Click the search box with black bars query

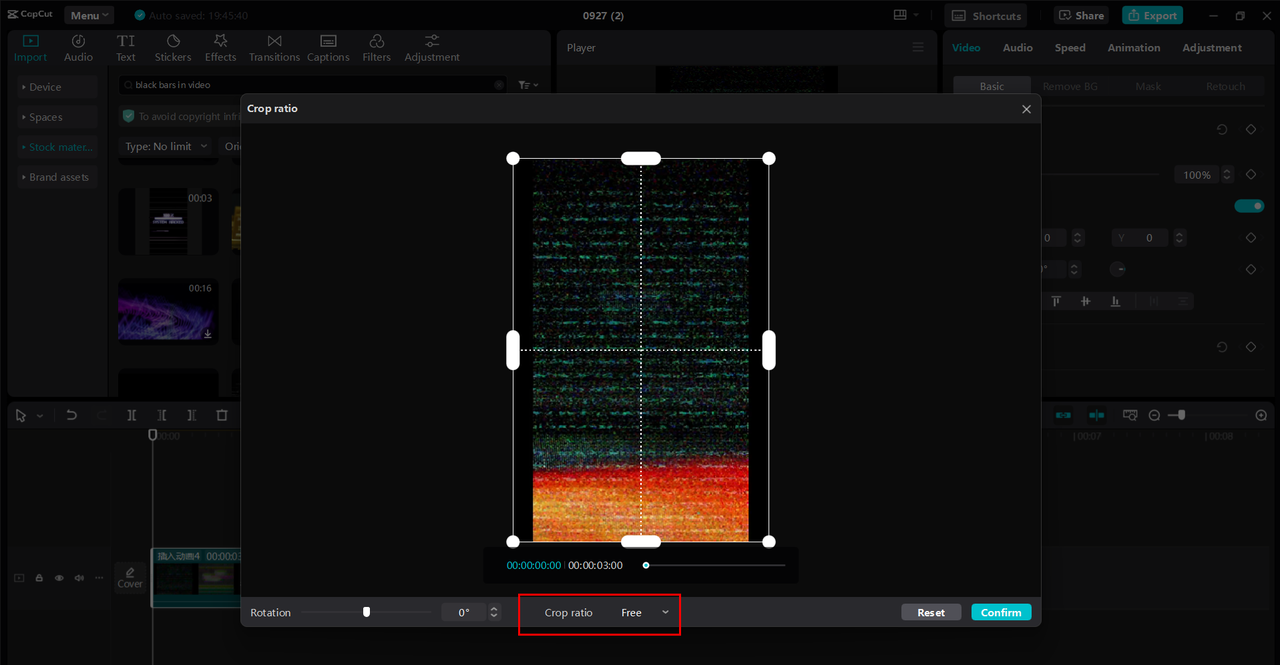[x=313, y=85]
